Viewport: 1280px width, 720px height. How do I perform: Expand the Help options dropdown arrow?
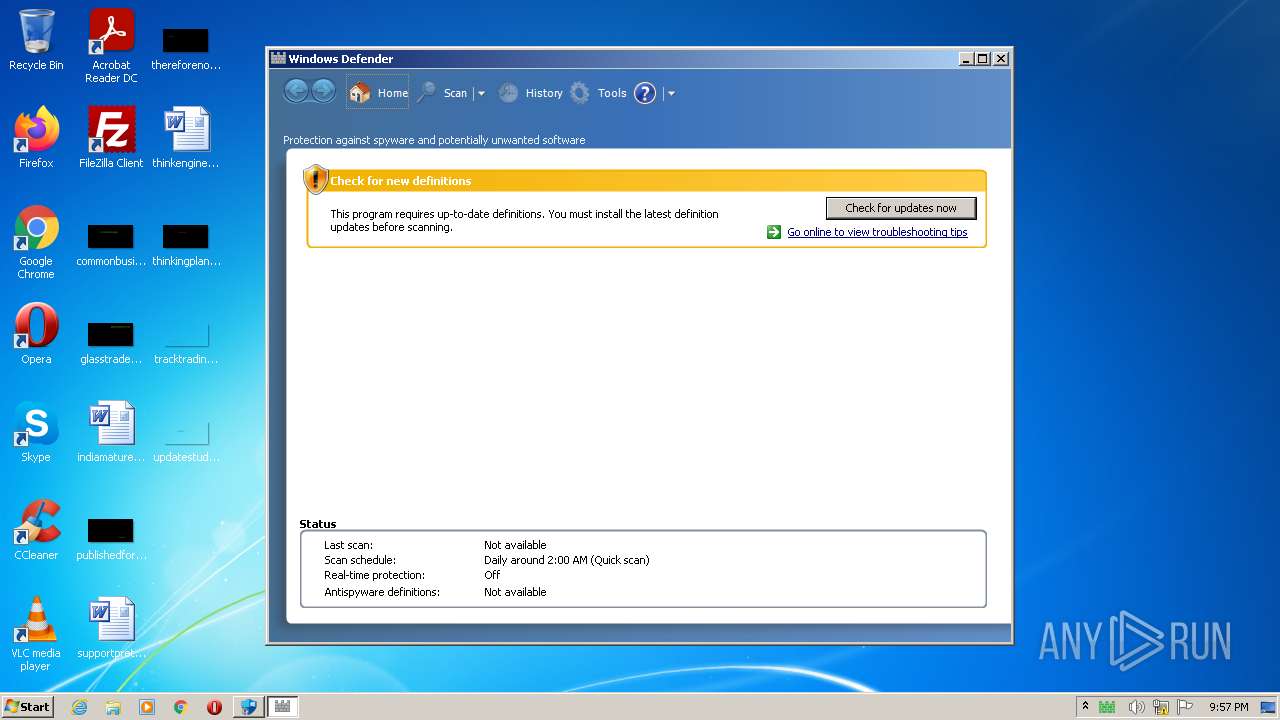[671, 93]
